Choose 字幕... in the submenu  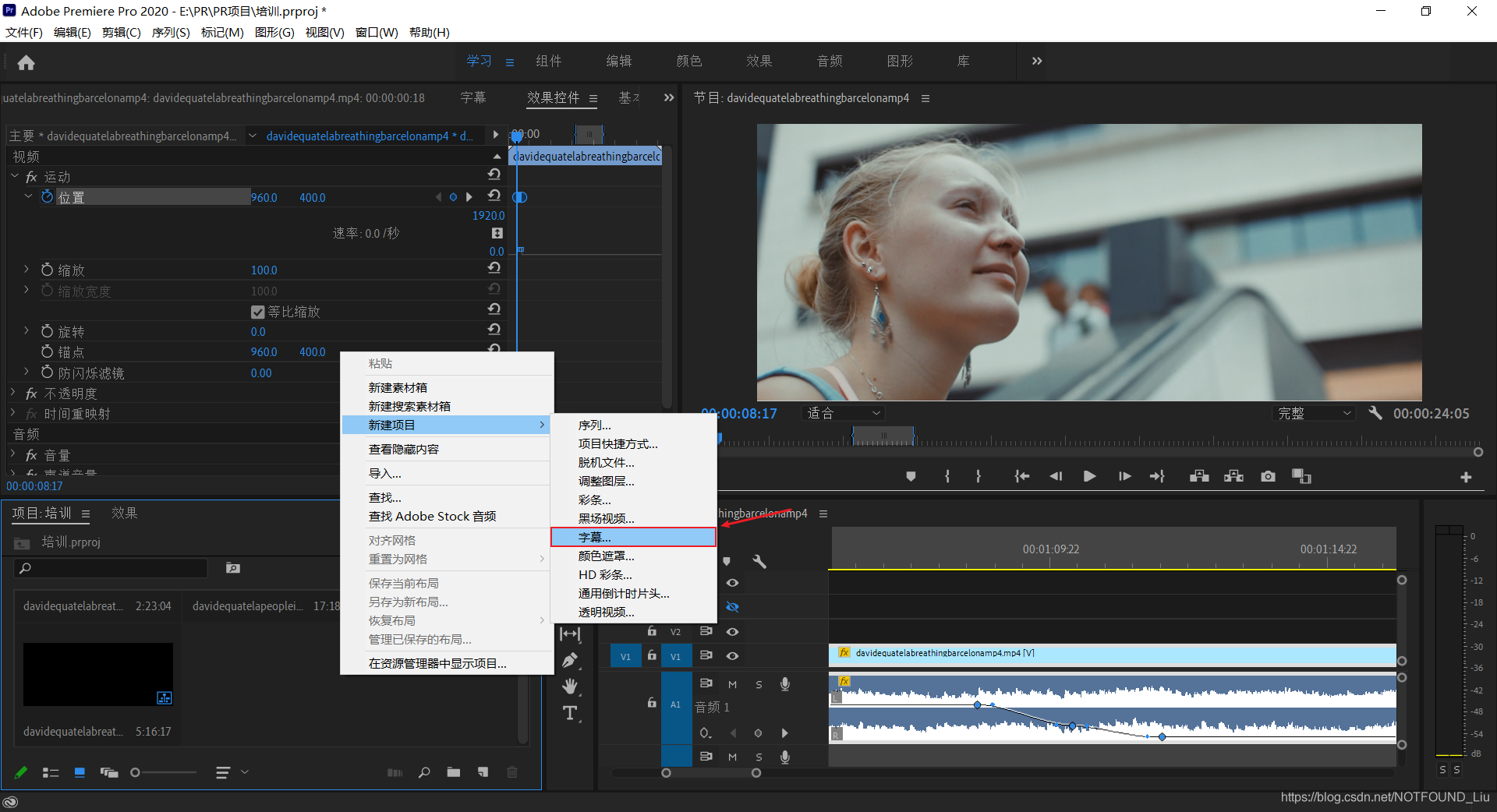(633, 537)
